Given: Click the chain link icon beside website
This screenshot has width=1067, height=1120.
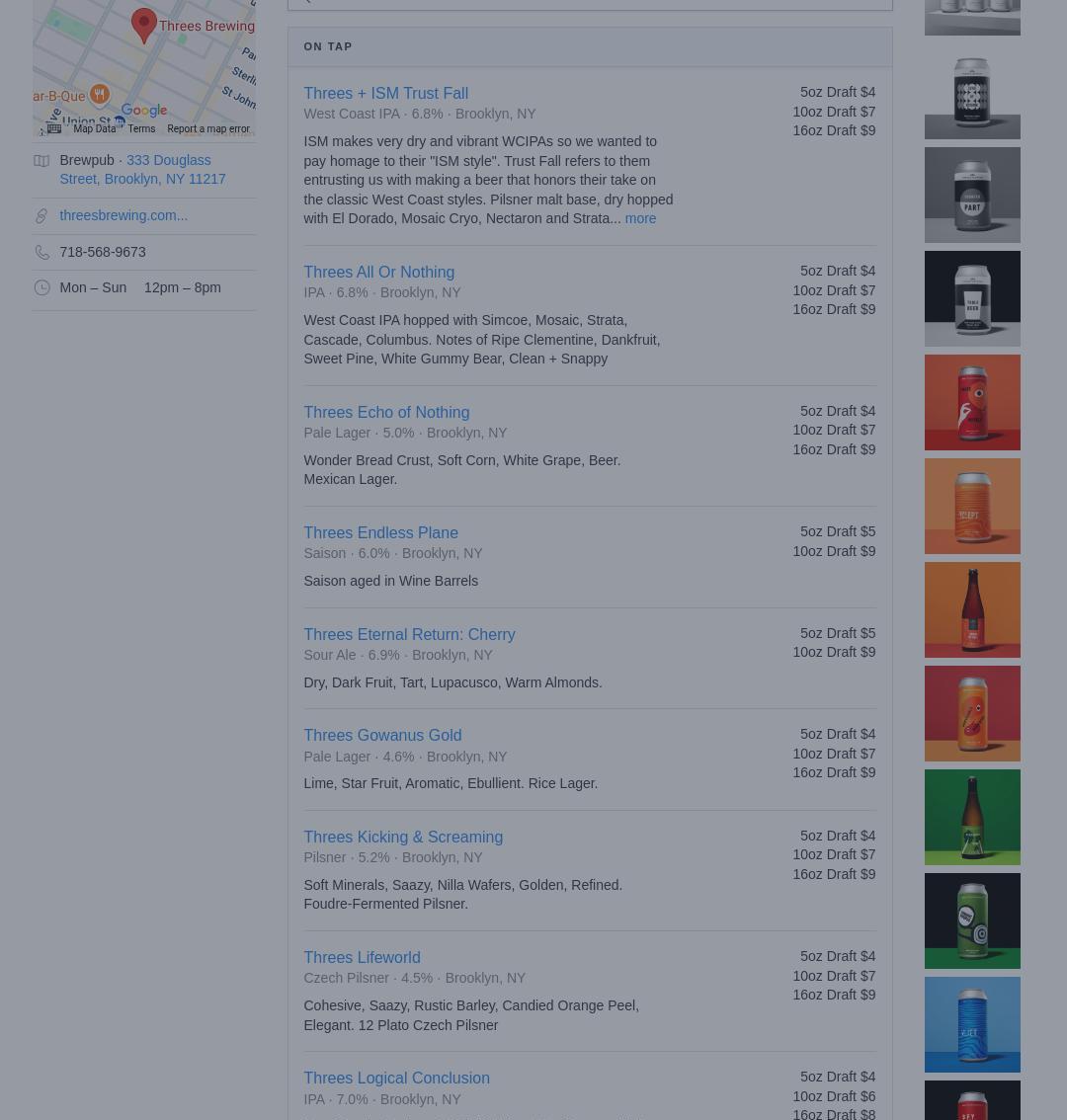Looking at the screenshot, I should tap(41, 216).
